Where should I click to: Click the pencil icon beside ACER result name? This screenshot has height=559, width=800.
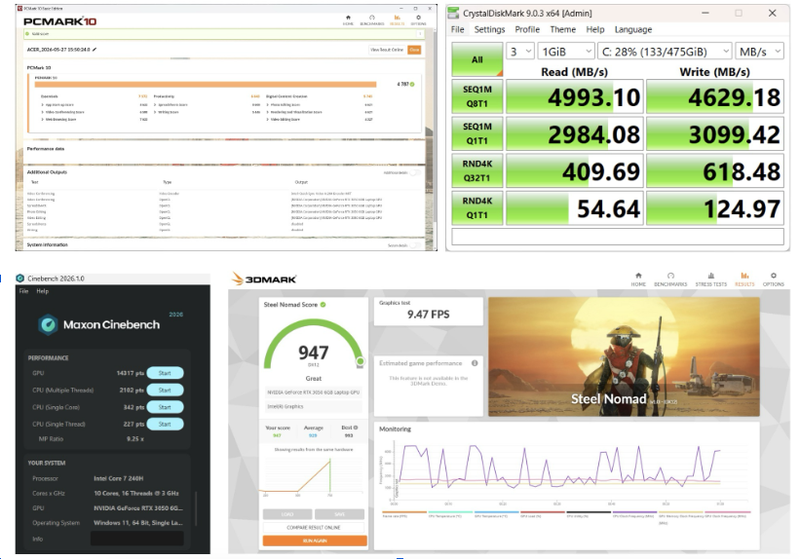[94, 49]
